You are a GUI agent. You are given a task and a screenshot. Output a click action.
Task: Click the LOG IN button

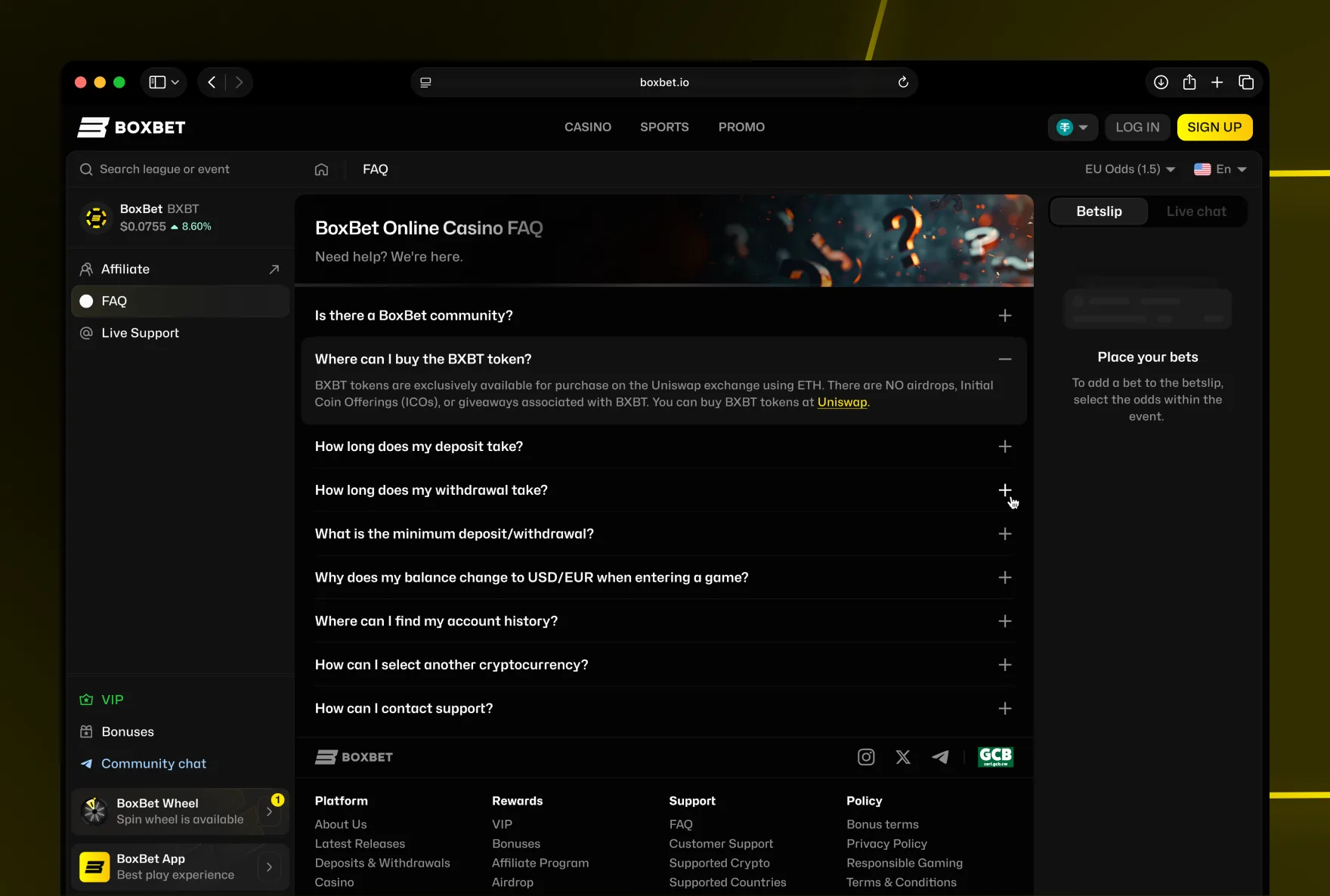(x=1137, y=127)
